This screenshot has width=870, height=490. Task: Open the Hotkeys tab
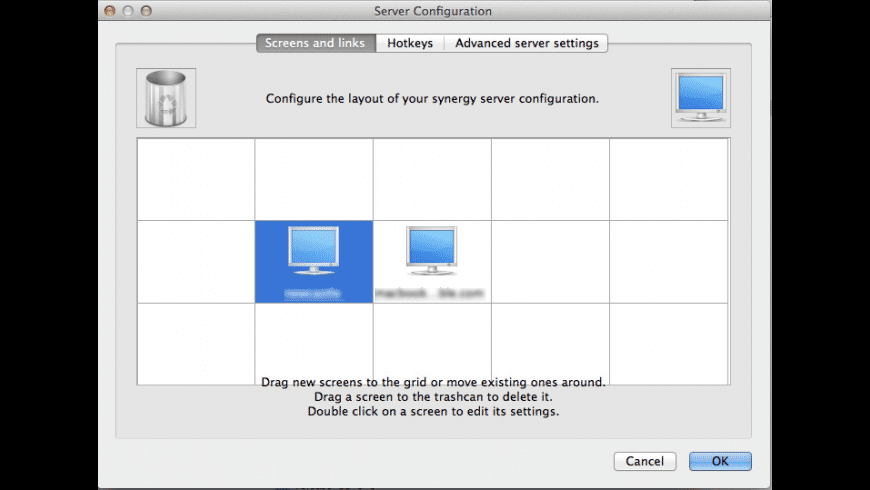[x=410, y=43]
